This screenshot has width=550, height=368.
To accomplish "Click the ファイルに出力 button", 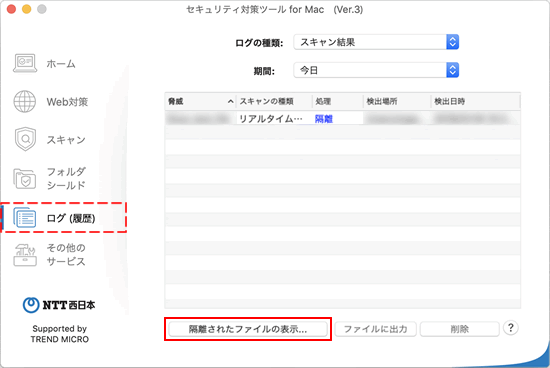I will tap(376, 329).
